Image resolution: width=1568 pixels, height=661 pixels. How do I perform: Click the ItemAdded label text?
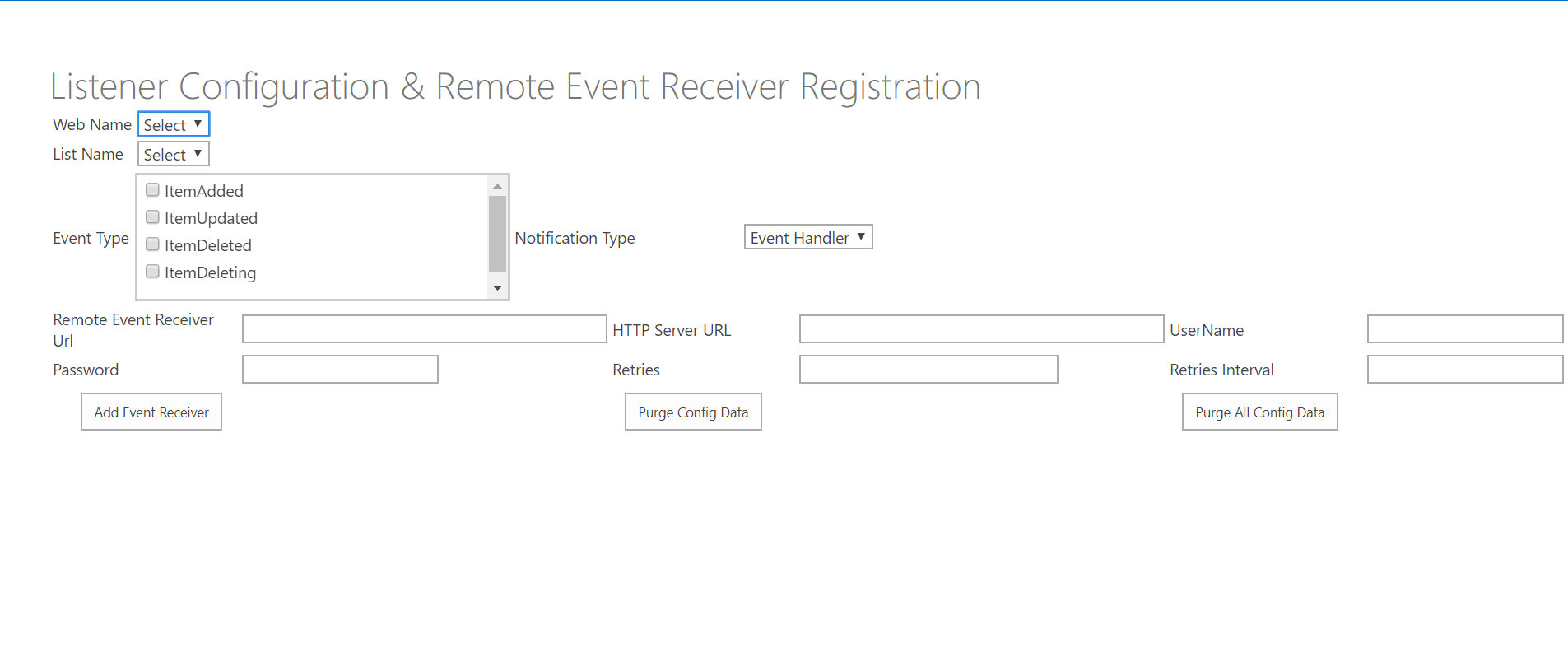pyautogui.click(x=204, y=191)
